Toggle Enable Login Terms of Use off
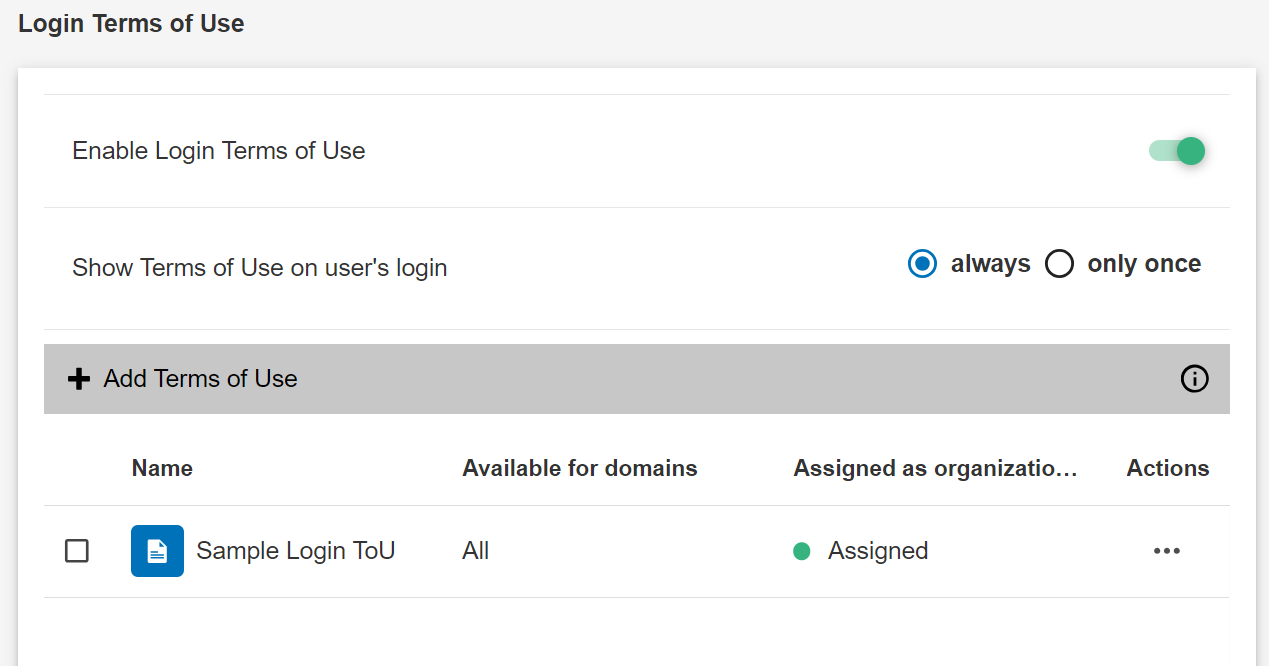 1177,150
